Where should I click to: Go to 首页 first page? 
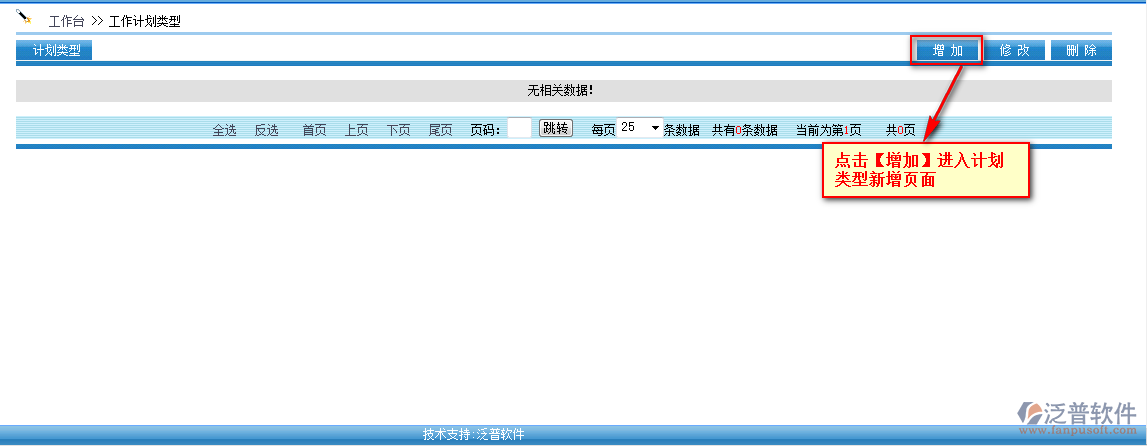tap(315, 130)
